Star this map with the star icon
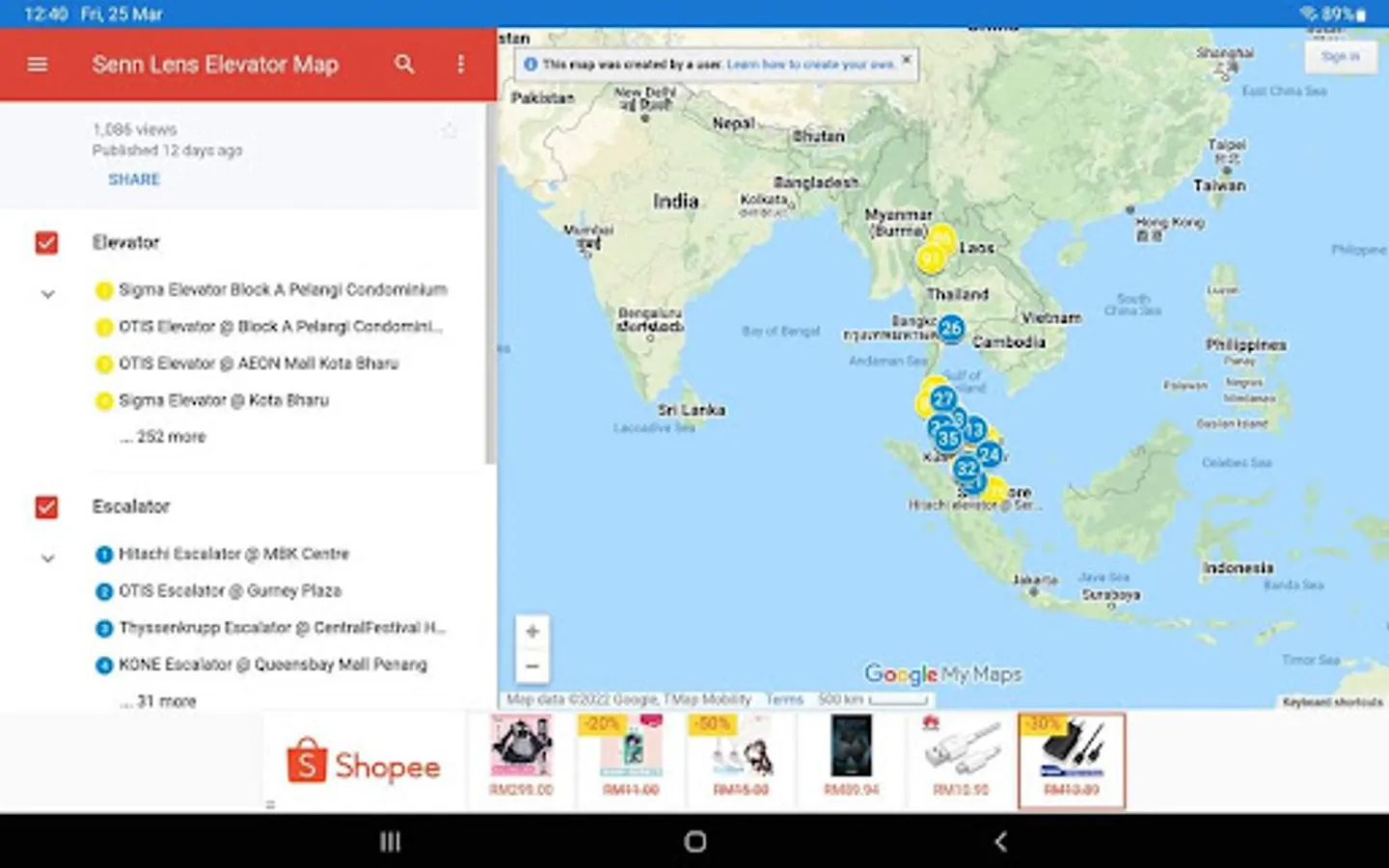Screen dimensions: 1389x868 click(x=449, y=130)
